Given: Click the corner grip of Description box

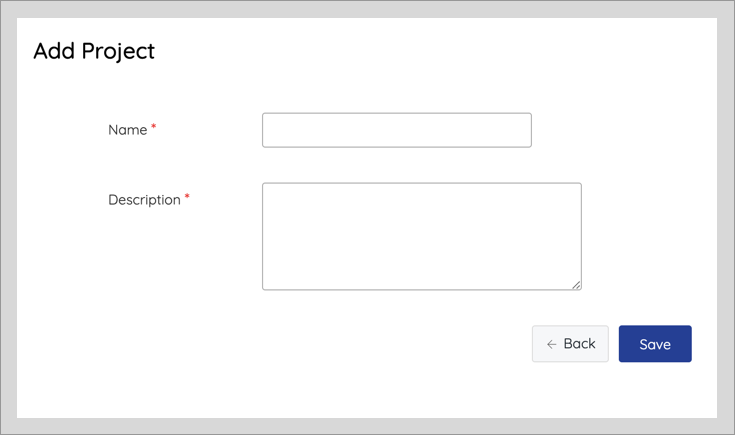Looking at the screenshot, I should click(577, 285).
